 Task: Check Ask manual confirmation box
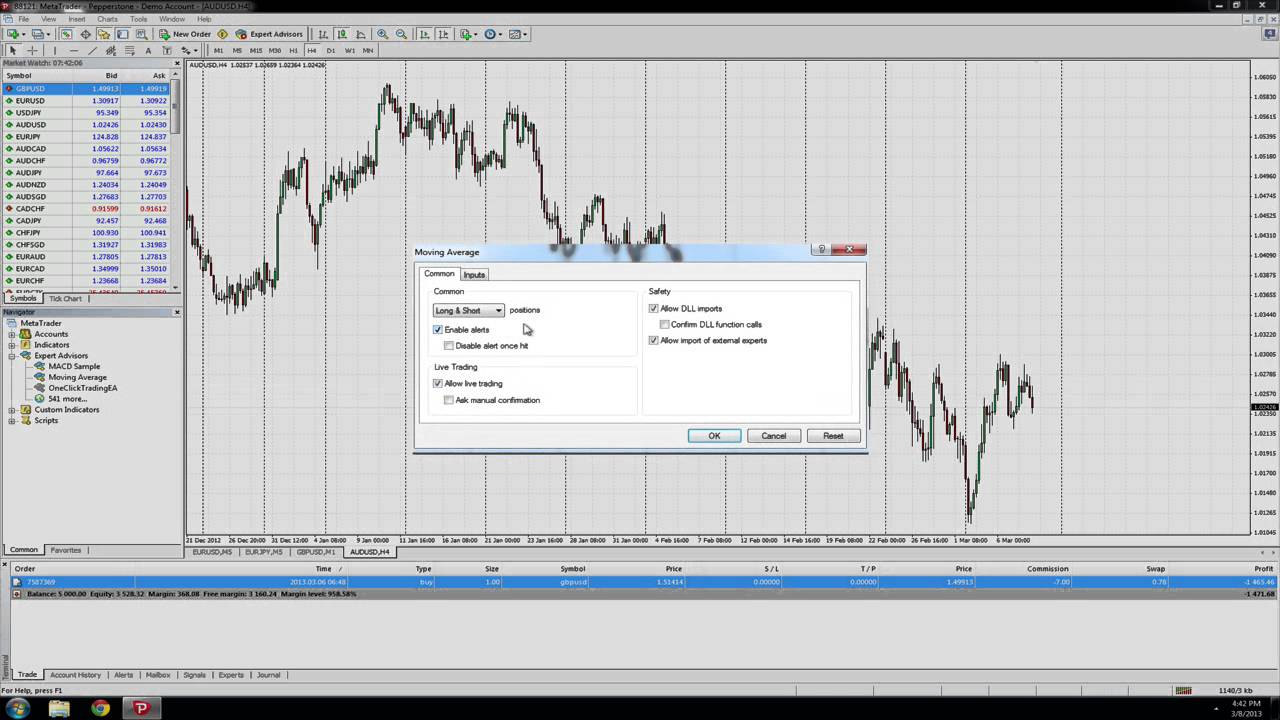coord(449,400)
